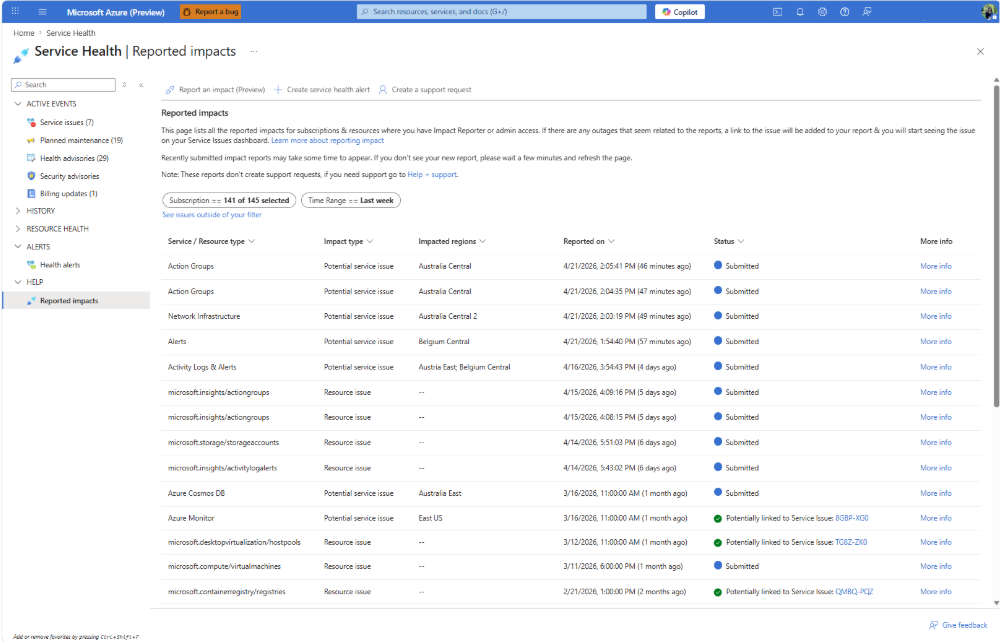Open portal settings gear
The width and height of the screenshot is (1000, 642).
point(822,11)
